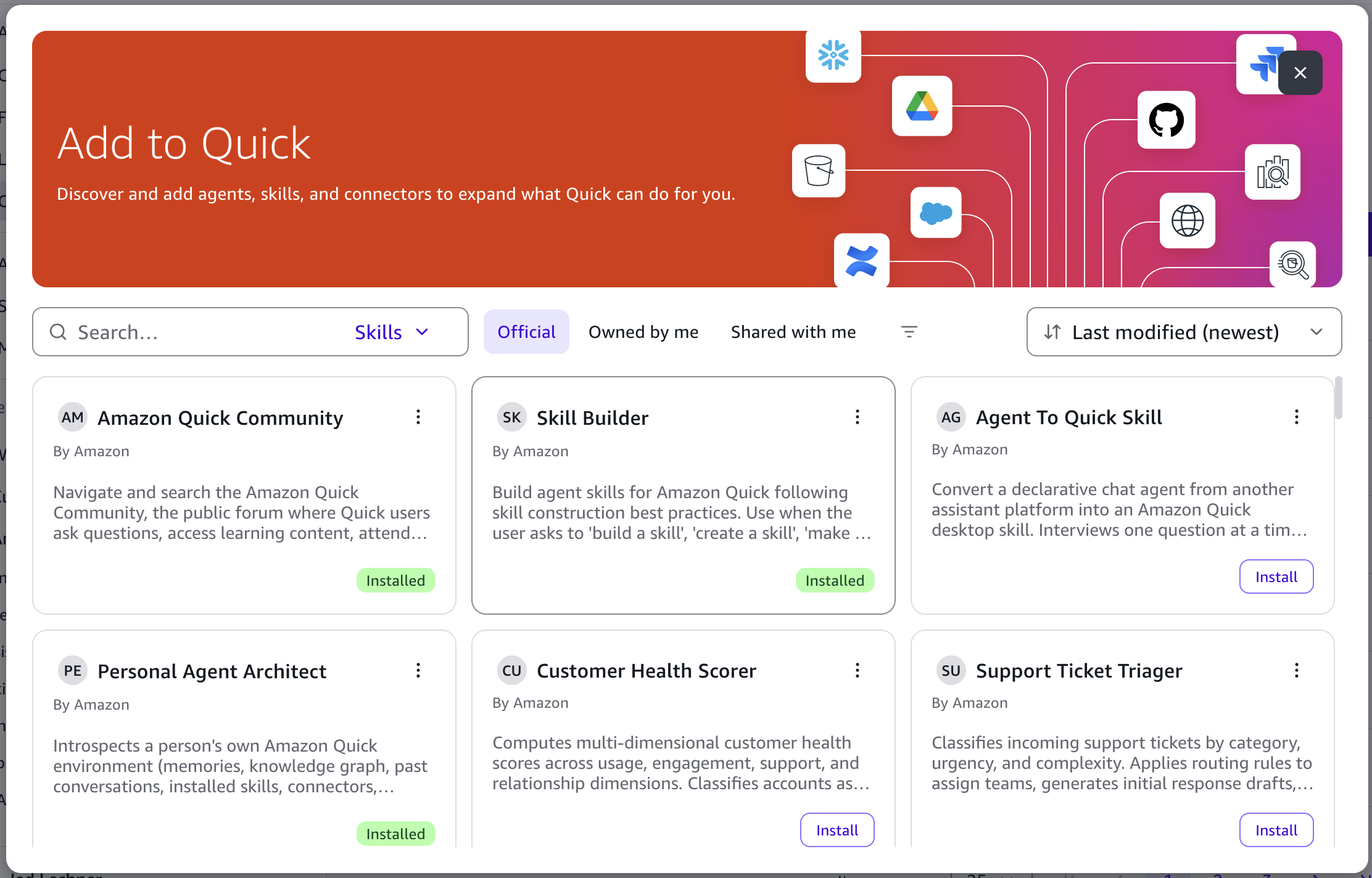Viewport: 1372px width, 878px height.
Task: Click the magnifier search icon in search box
Action: pos(58,332)
